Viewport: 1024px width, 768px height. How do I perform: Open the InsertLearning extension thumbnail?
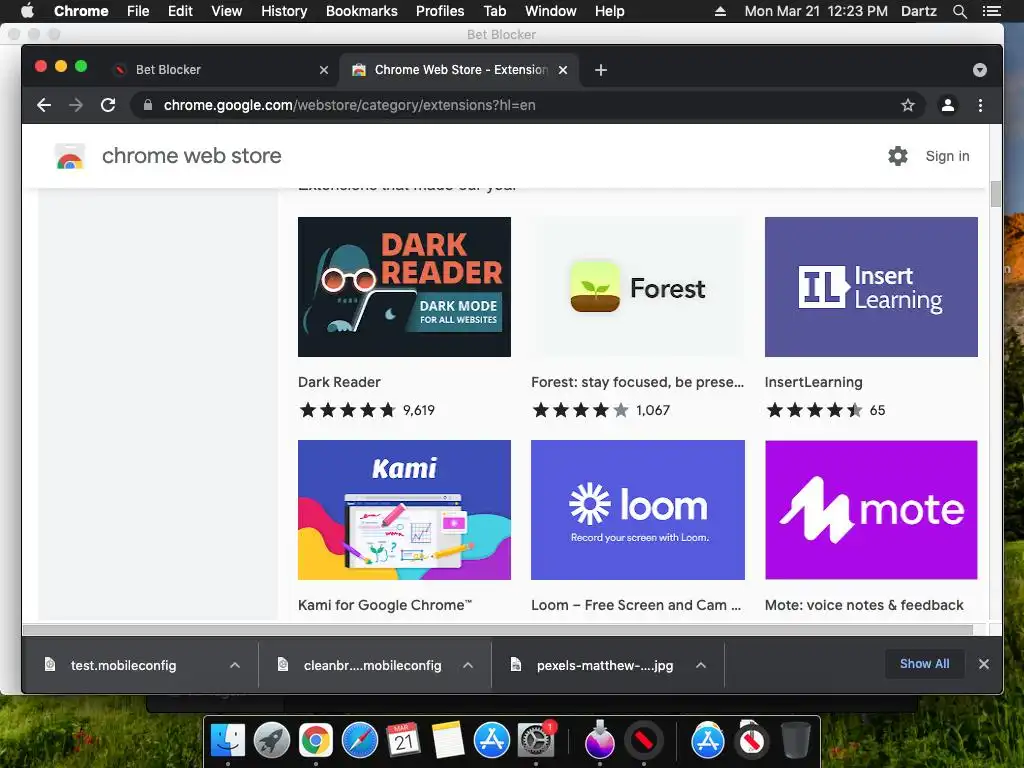(871, 287)
